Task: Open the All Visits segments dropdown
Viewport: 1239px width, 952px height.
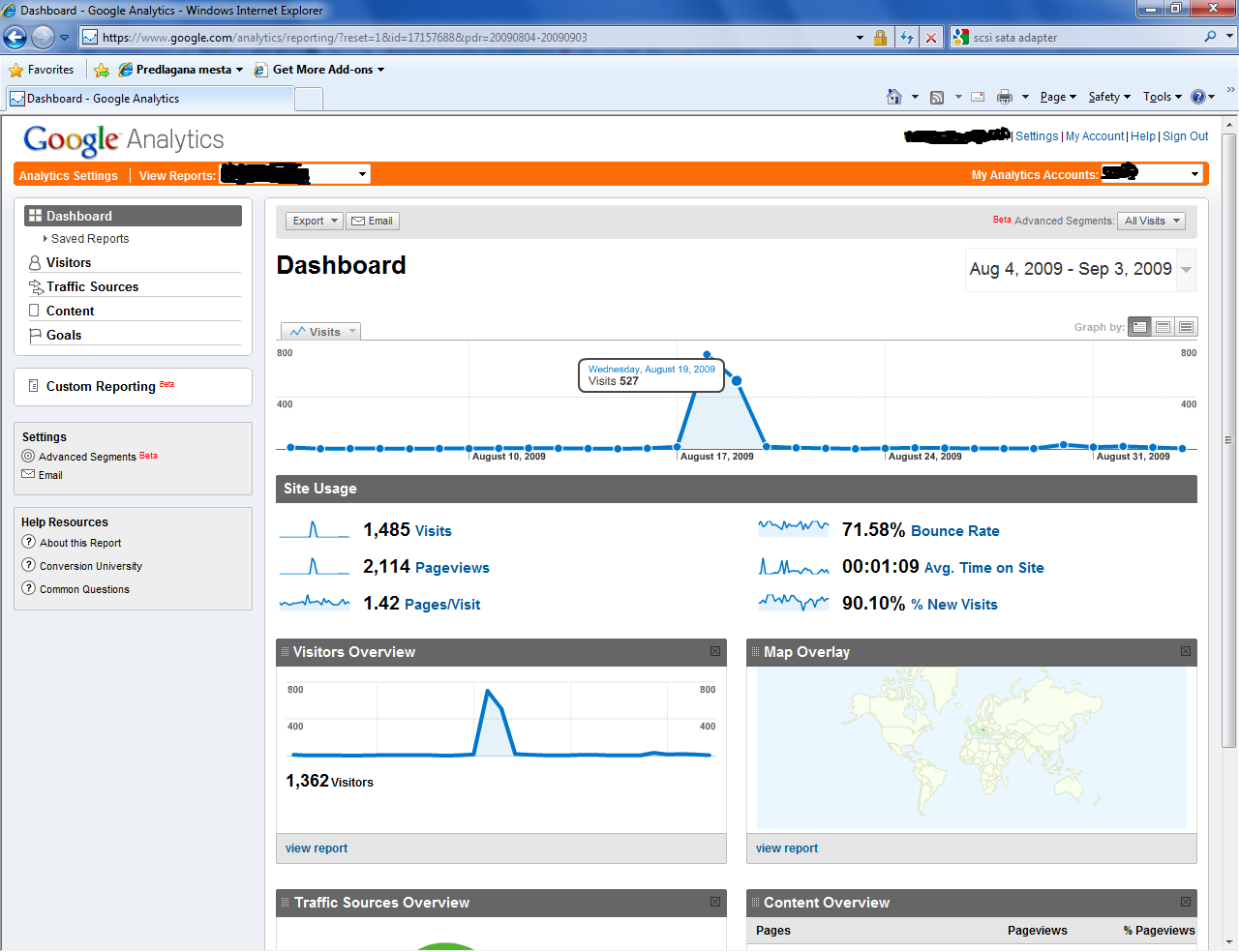Action: pyautogui.click(x=1151, y=221)
